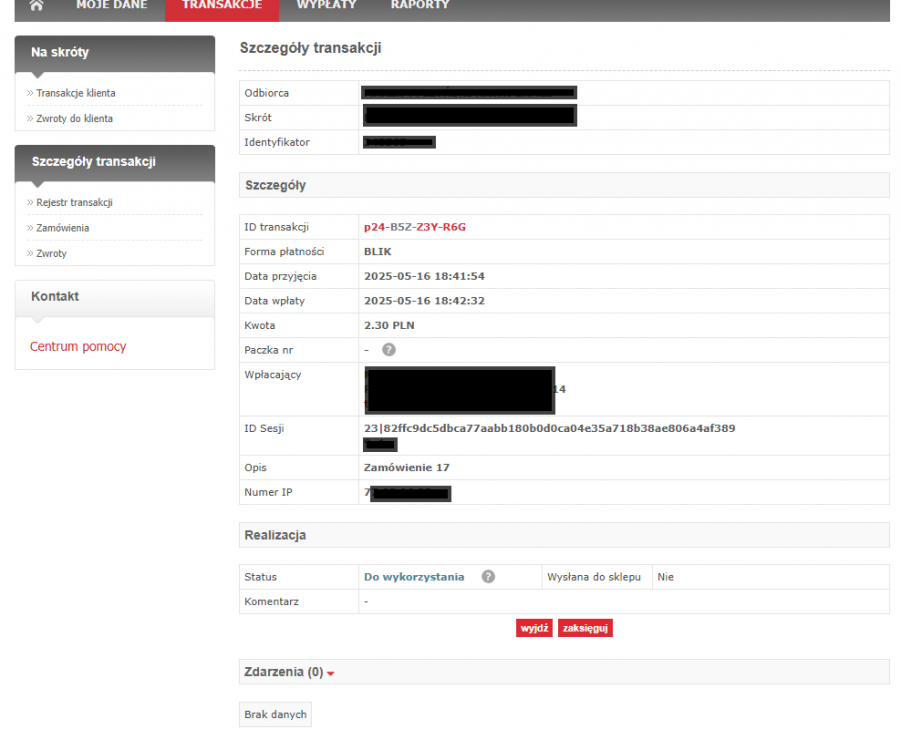
Task: Click the Odbiorca row label
Action: [267, 93]
